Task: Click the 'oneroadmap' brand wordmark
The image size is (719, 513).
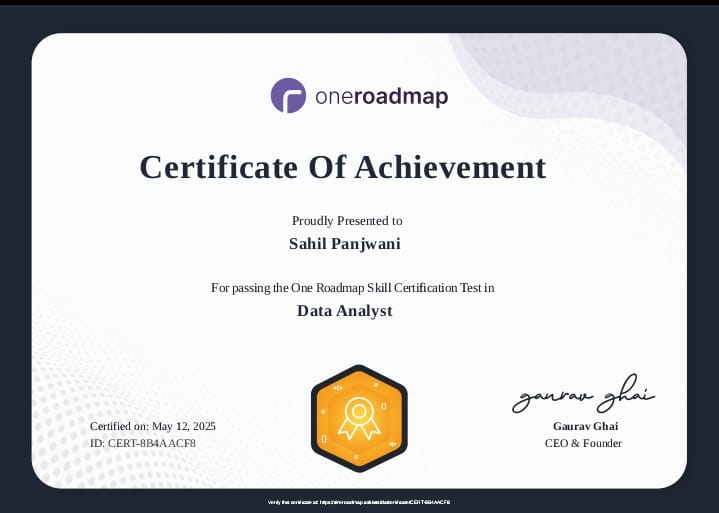Action: coord(382,97)
